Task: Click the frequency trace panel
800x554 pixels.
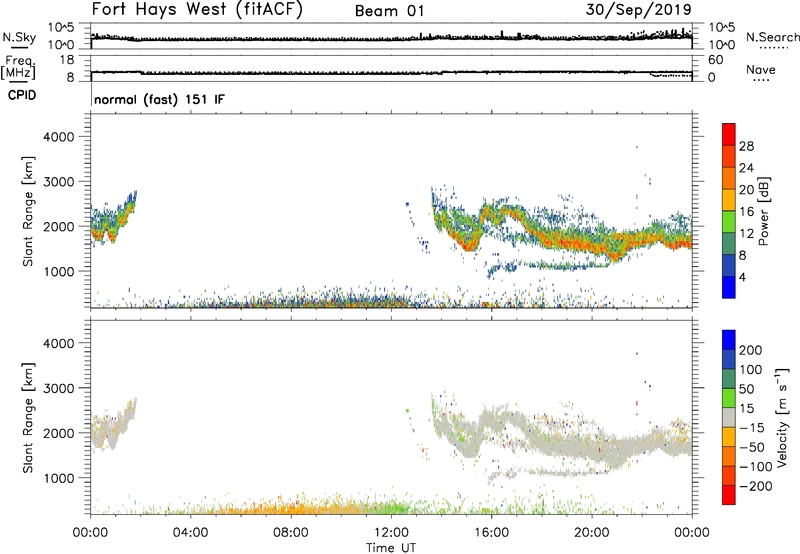Action: pos(391,68)
